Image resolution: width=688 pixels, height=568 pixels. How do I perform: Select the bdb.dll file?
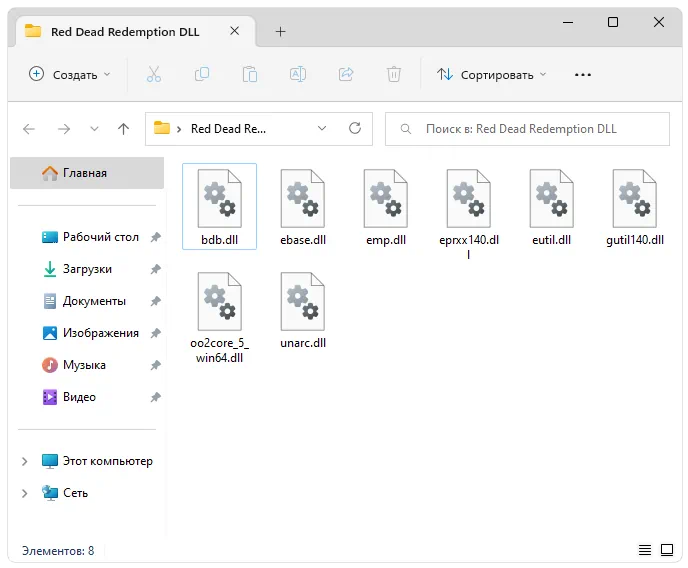point(219,207)
